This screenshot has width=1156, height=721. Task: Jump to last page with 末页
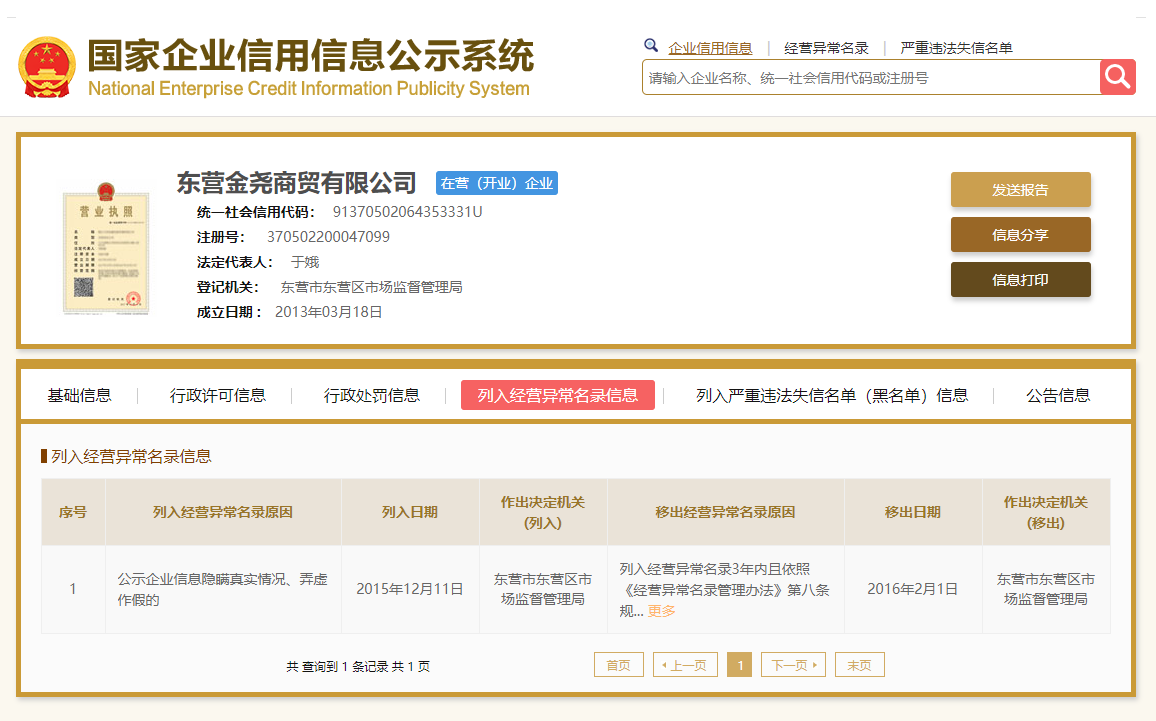click(x=860, y=665)
